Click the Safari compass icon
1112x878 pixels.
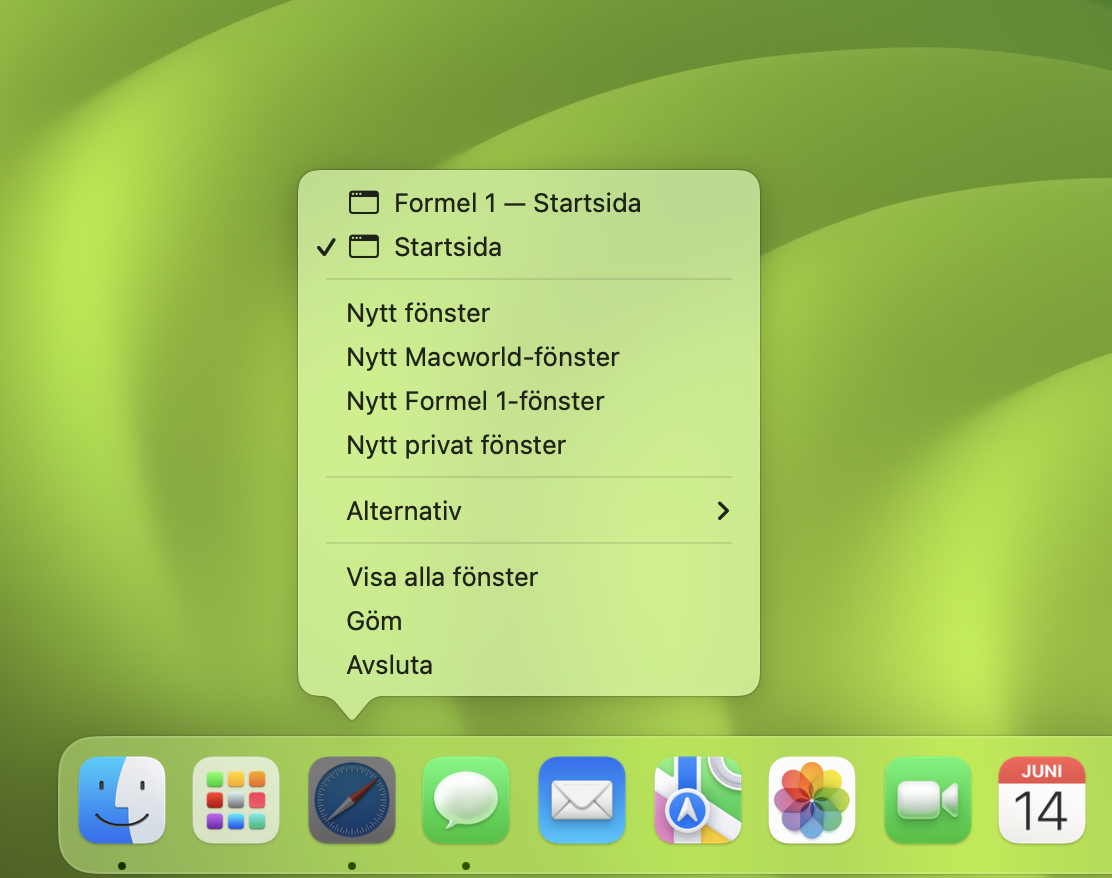point(352,800)
